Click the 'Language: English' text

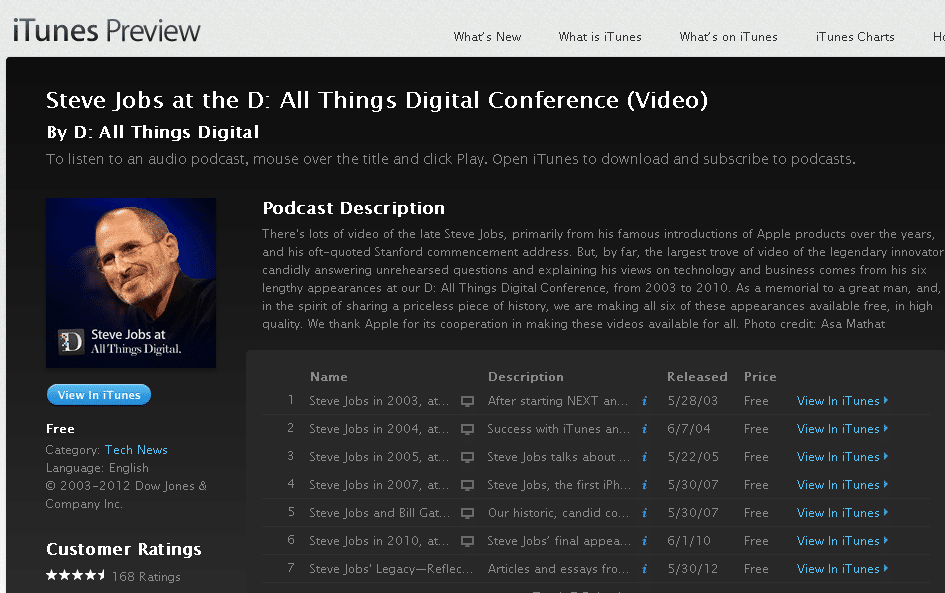click(x=97, y=468)
